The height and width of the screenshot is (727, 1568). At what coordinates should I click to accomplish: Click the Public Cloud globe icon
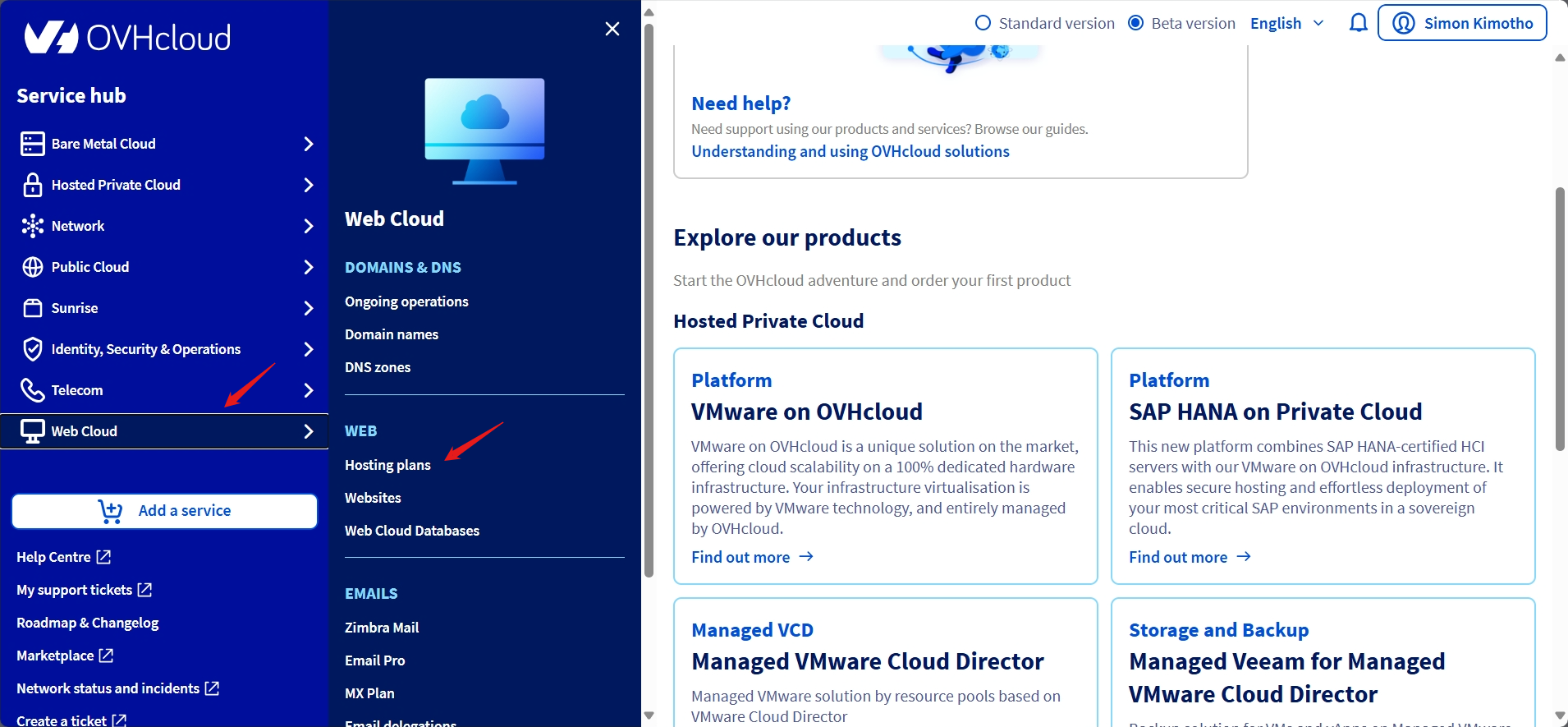[33, 267]
